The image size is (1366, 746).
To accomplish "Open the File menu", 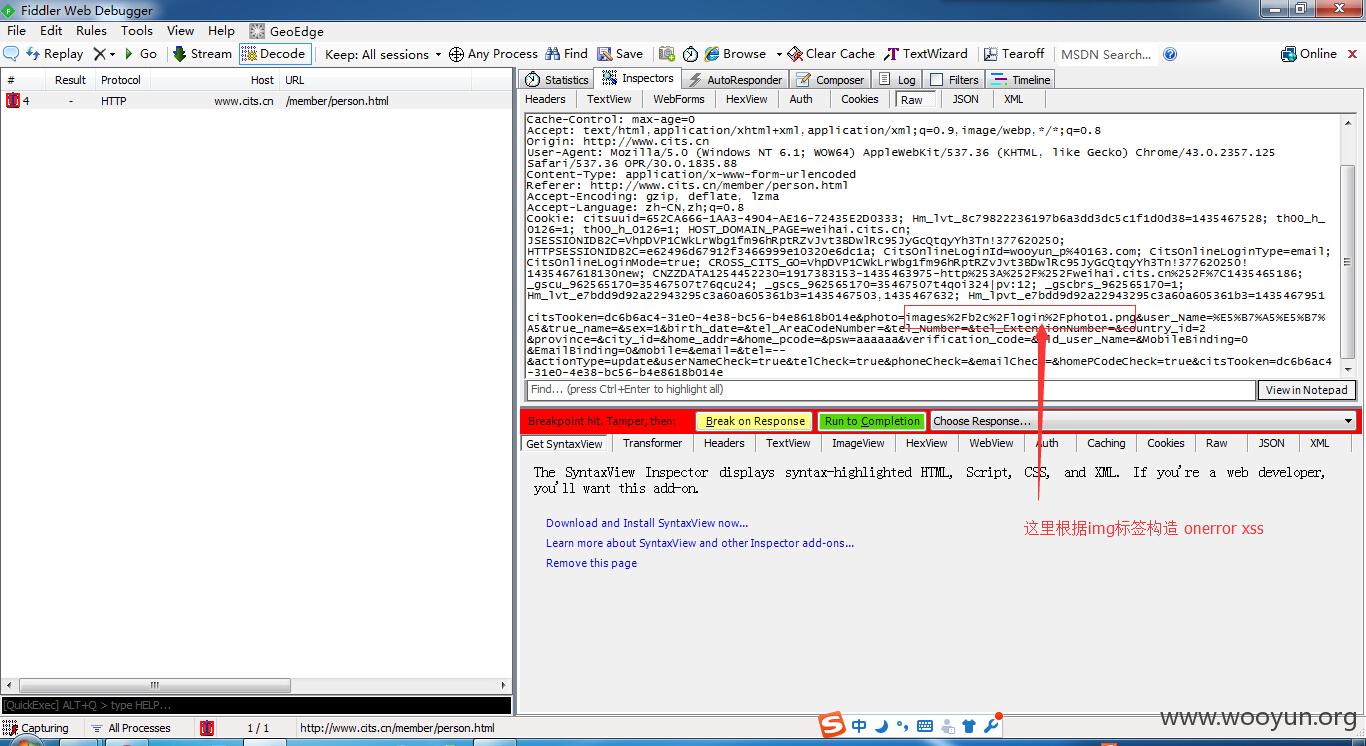I will click(16, 31).
